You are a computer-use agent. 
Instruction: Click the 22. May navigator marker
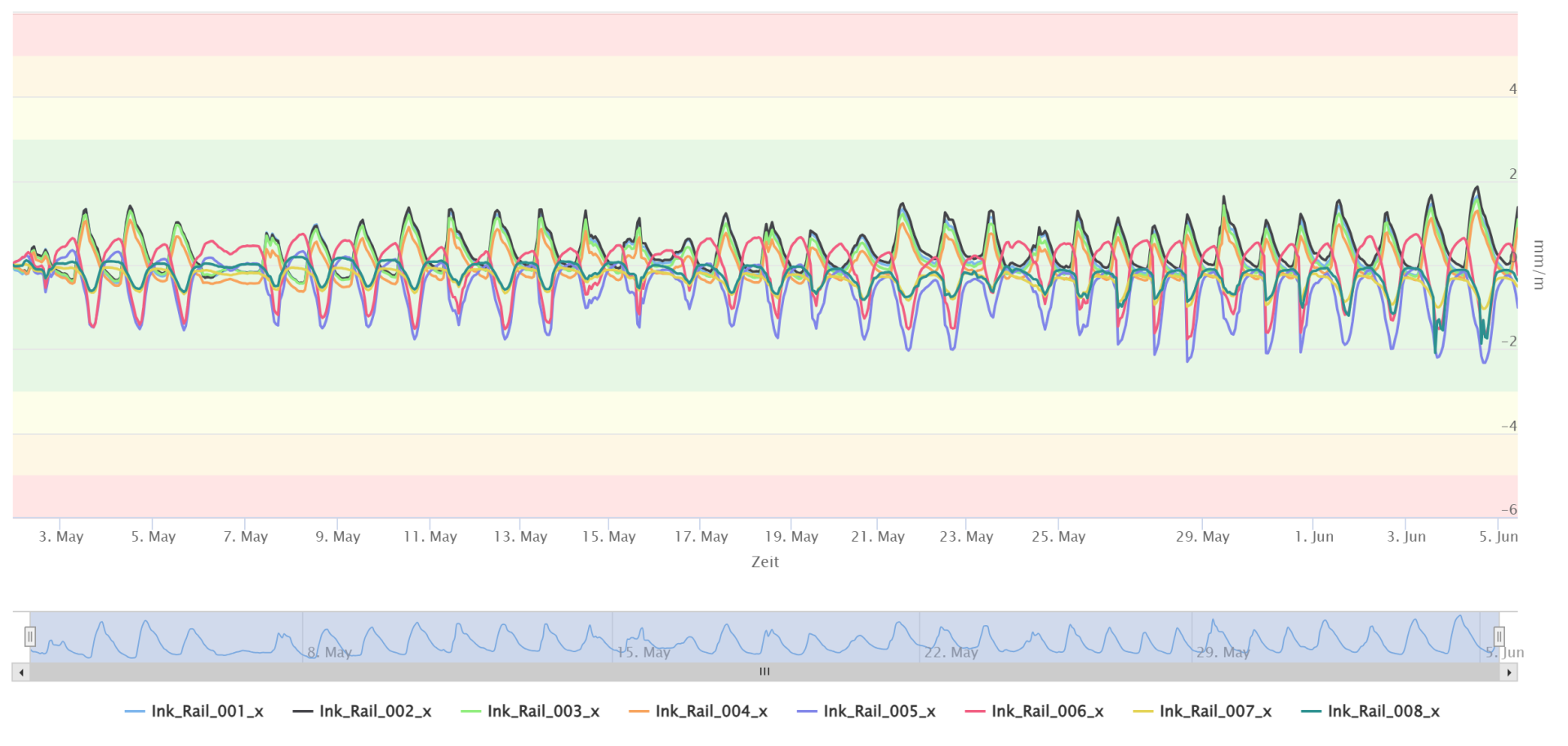[x=951, y=652]
